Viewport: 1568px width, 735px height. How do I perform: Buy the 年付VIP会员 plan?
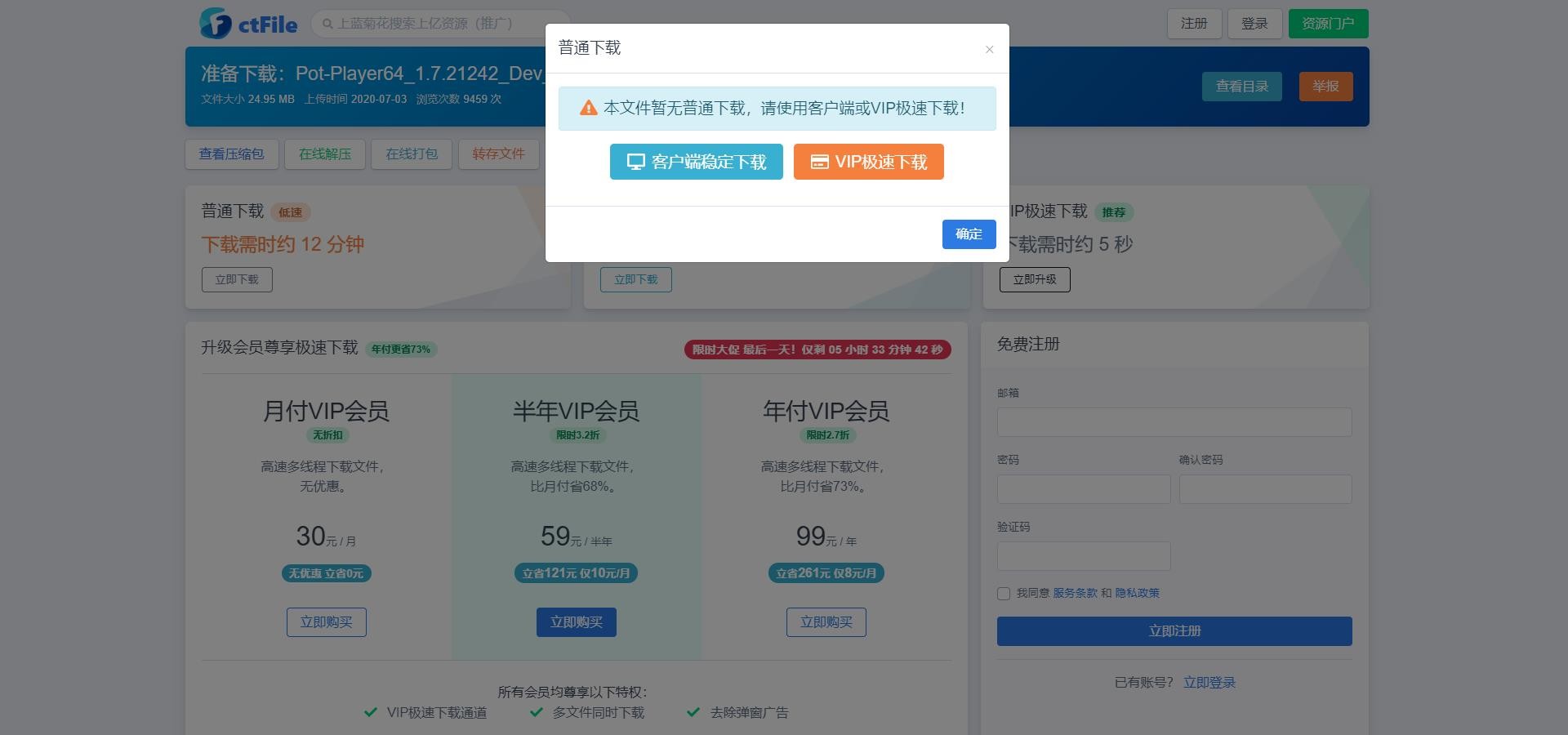click(x=826, y=622)
